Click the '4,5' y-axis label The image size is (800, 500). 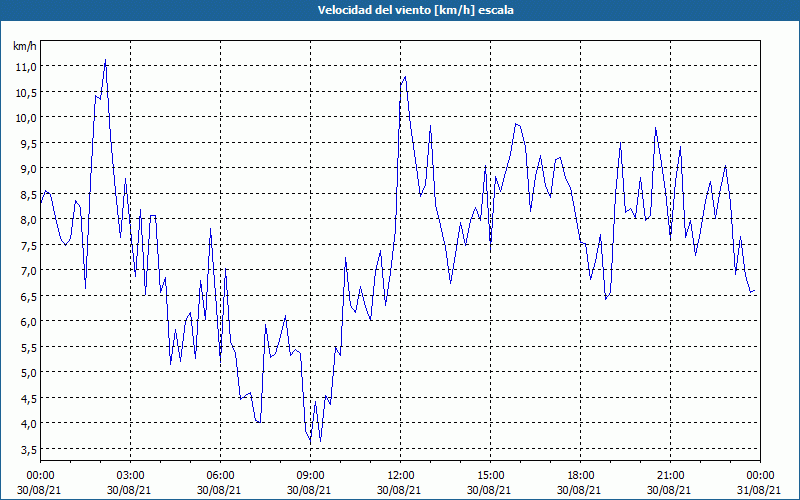click(28, 398)
